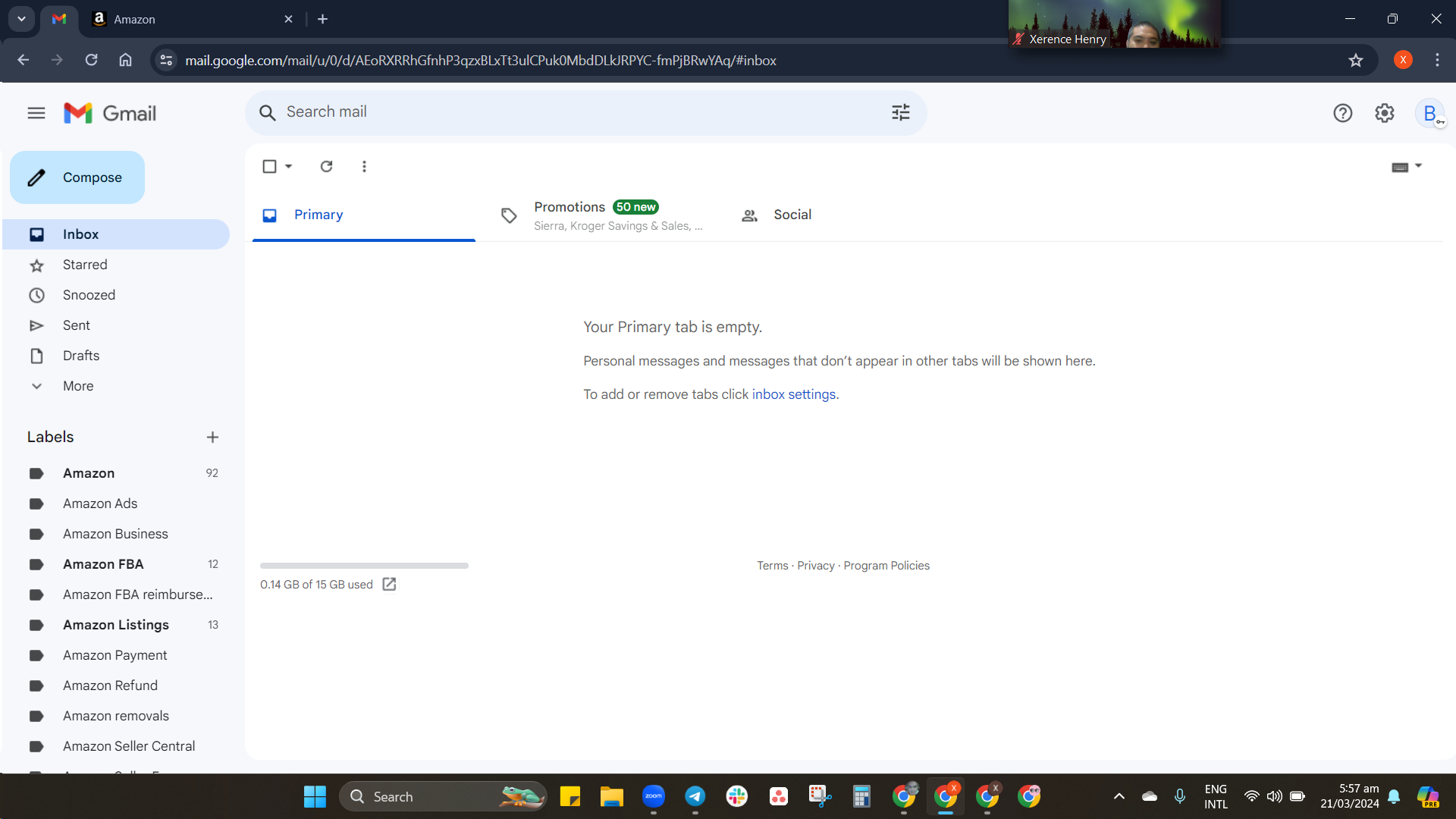Open the Google account avatar
The image size is (1456, 819).
[x=1430, y=114]
